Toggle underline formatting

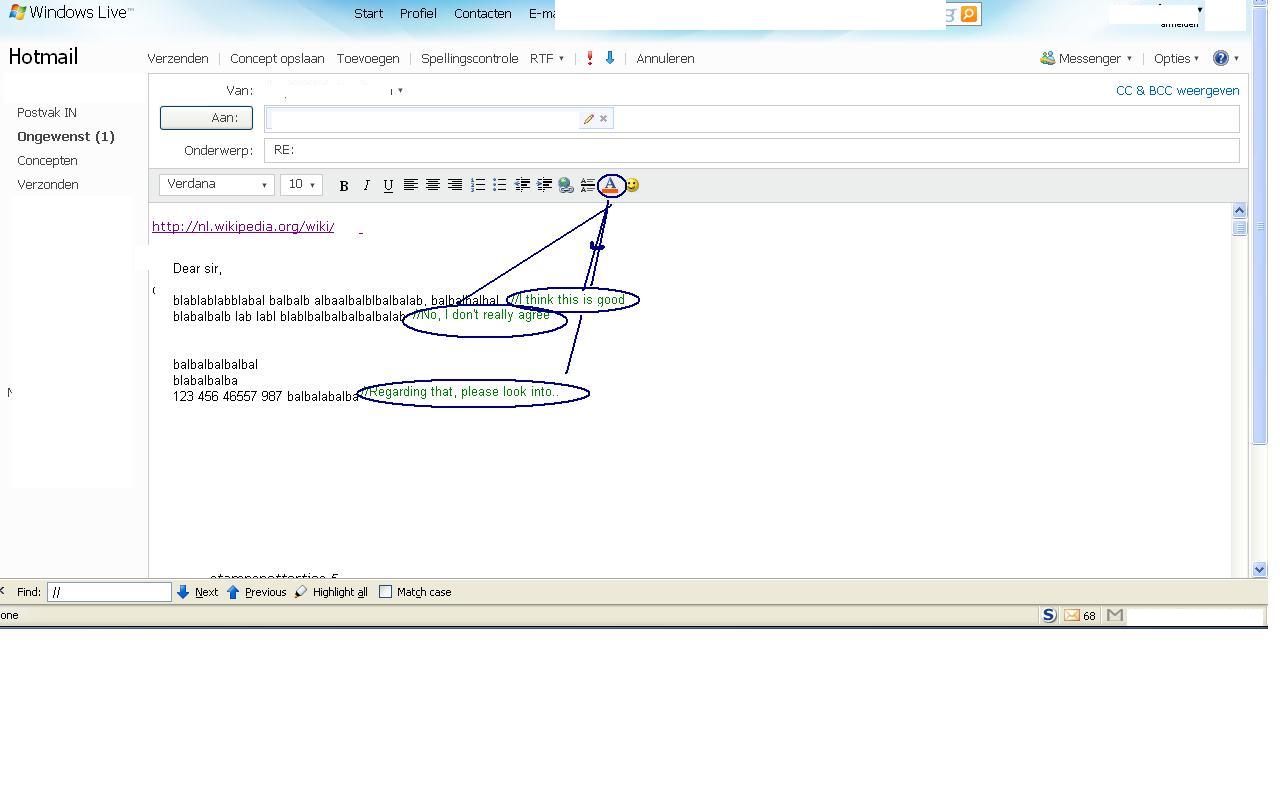(388, 185)
